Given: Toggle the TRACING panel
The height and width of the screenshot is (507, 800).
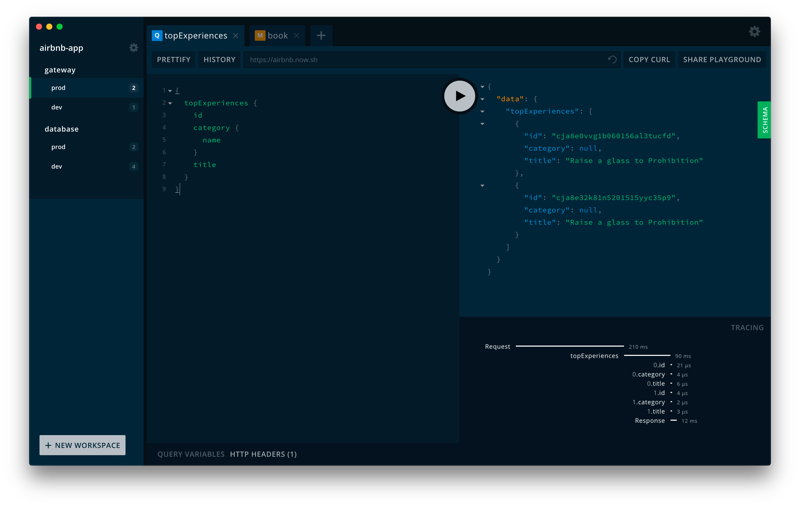Looking at the screenshot, I should pyautogui.click(x=747, y=327).
